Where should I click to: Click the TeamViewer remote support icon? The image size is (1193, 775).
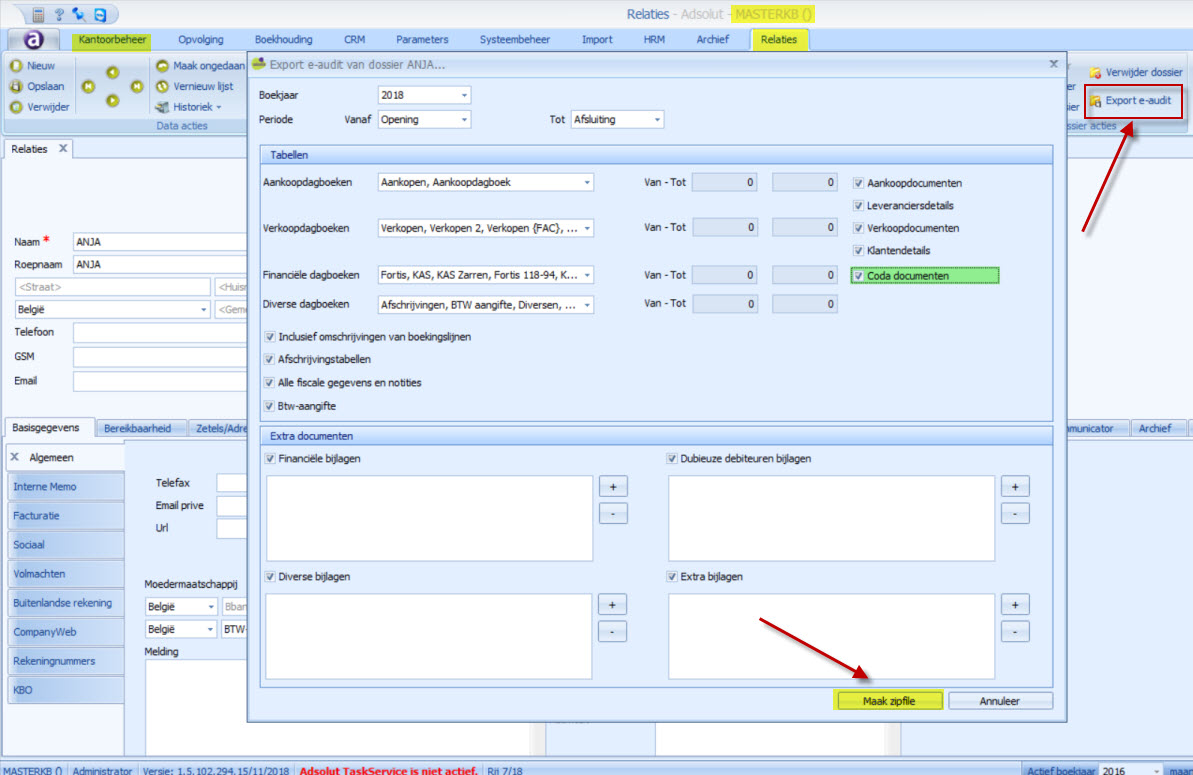point(99,15)
